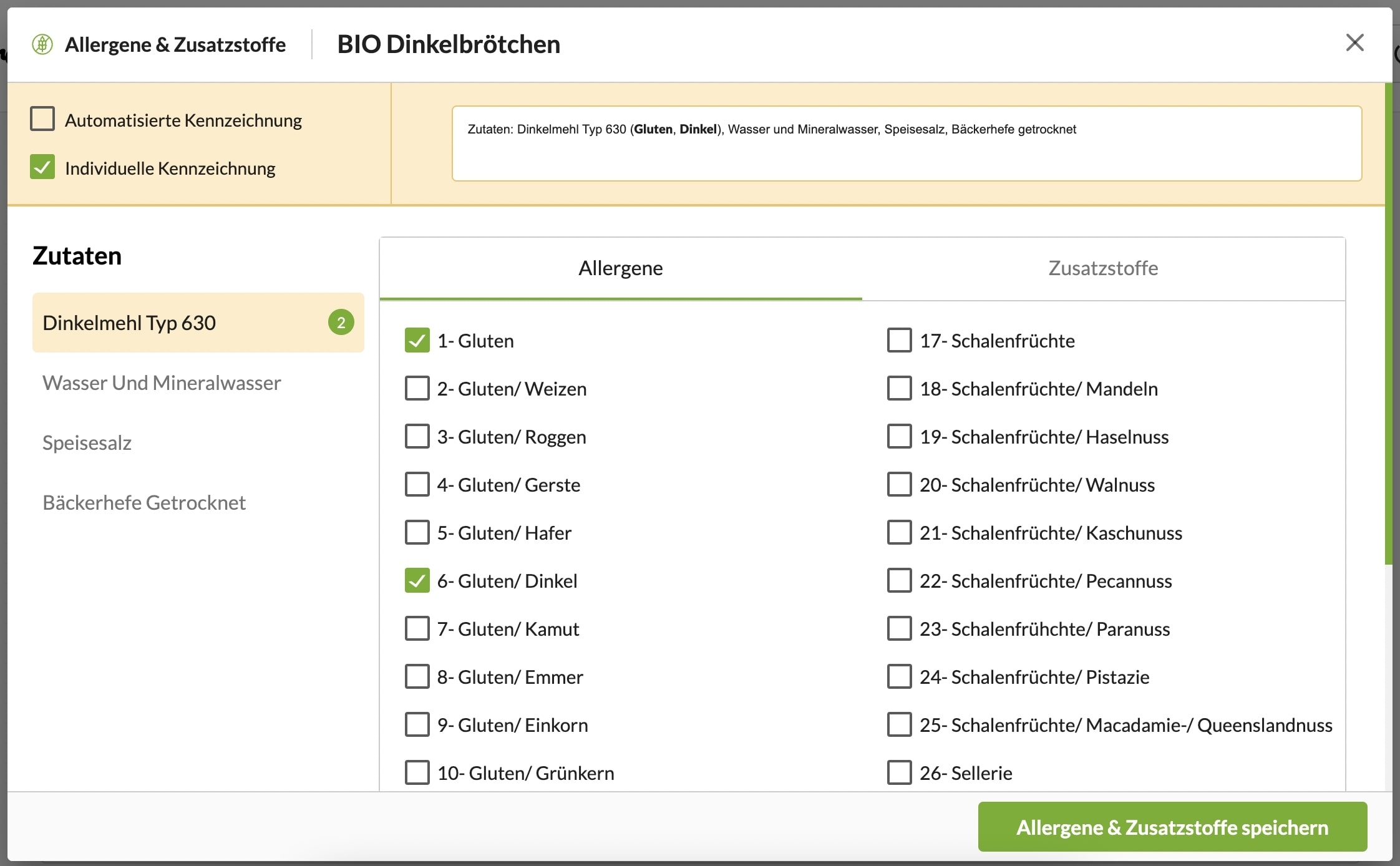Open the Allergene tab
The image size is (1400, 866).
click(620, 268)
